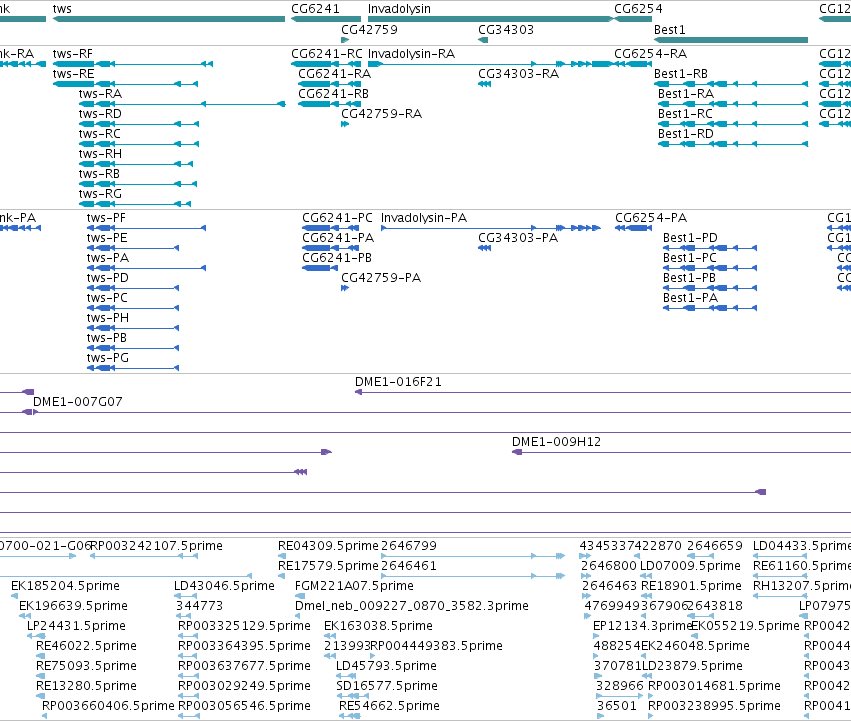Select protein tws-PC label
This screenshot has width=851, height=721.
click(107, 298)
